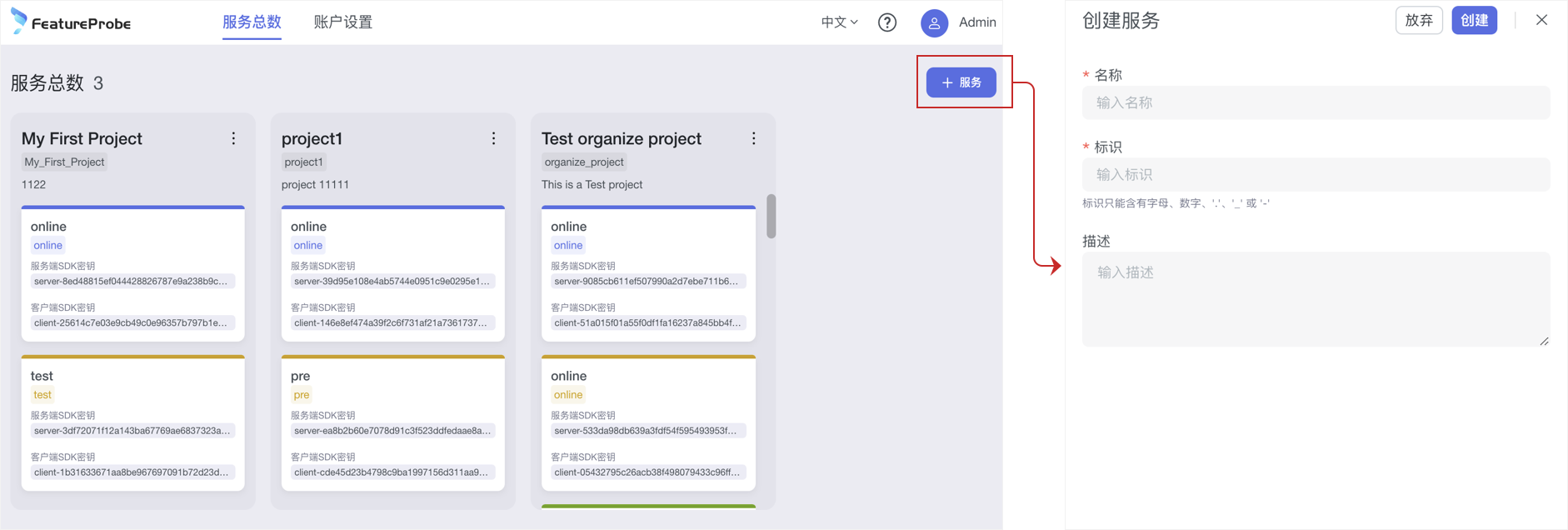Close the create service panel

(x=1541, y=20)
